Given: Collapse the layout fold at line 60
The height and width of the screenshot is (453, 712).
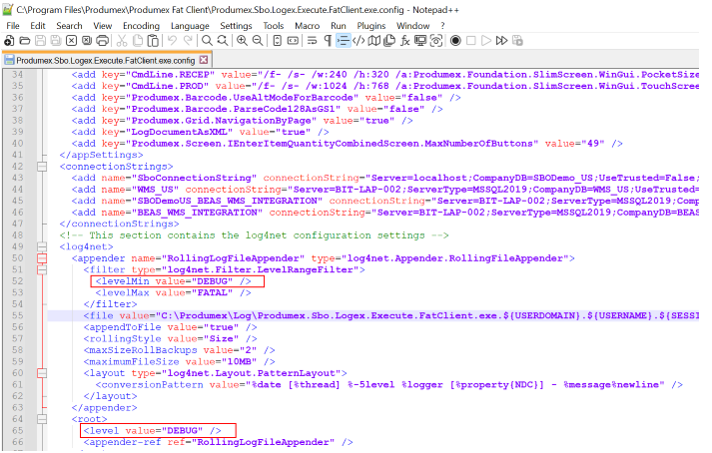Looking at the screenshot, I should point(42,373).
